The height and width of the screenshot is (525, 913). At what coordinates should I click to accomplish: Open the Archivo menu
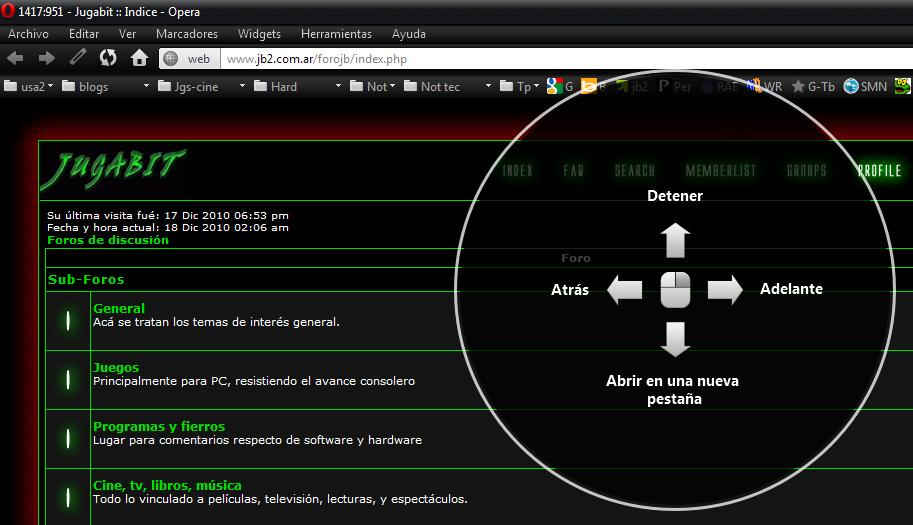tap(28, 34)
